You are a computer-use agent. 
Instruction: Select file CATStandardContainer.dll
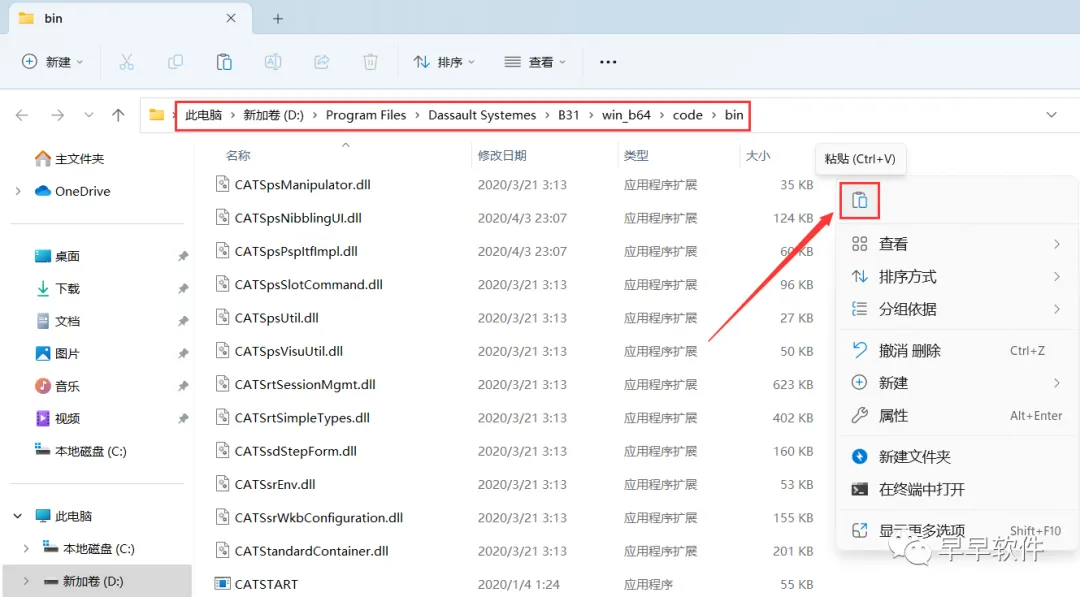tap(311, 551)
